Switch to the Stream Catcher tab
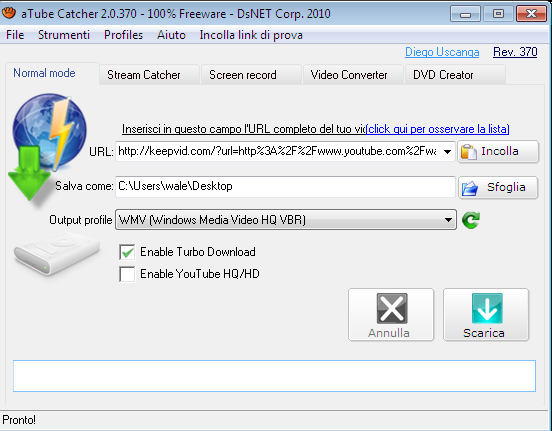552x431 pixels. click(150, 75)
